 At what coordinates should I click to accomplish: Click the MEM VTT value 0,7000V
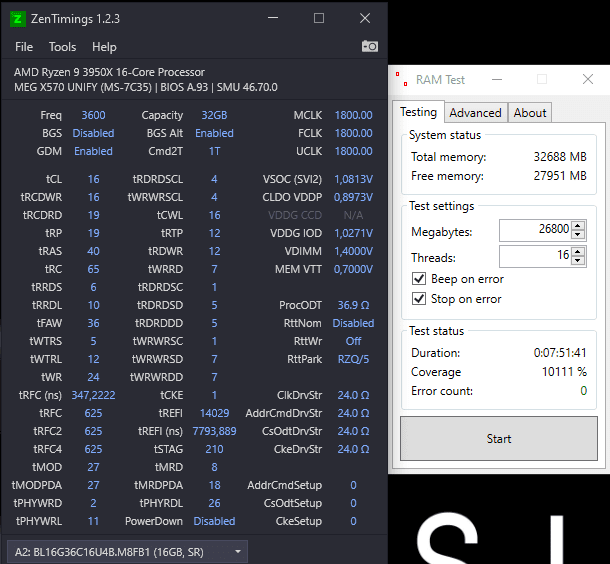coord(353,269)
